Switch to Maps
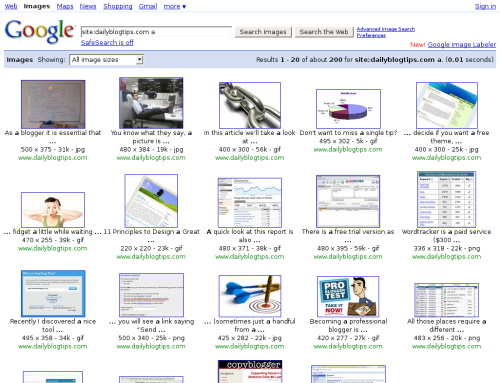500x383 pixels. pos(65,6)
